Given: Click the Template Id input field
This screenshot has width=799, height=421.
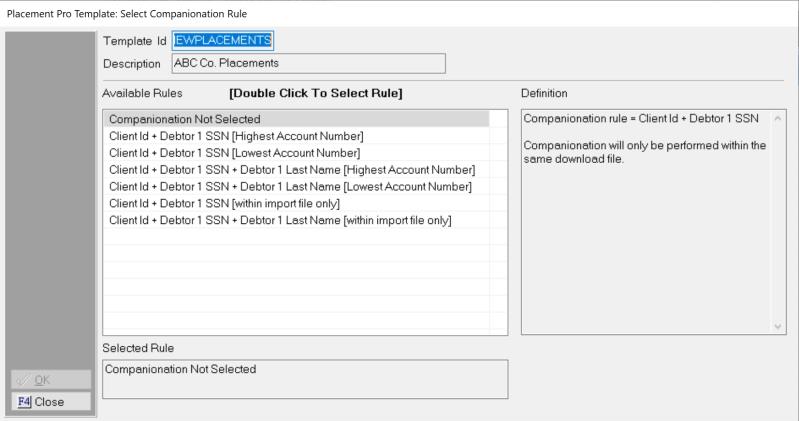Looking at the screenshot, I should [x=222, y=40].
